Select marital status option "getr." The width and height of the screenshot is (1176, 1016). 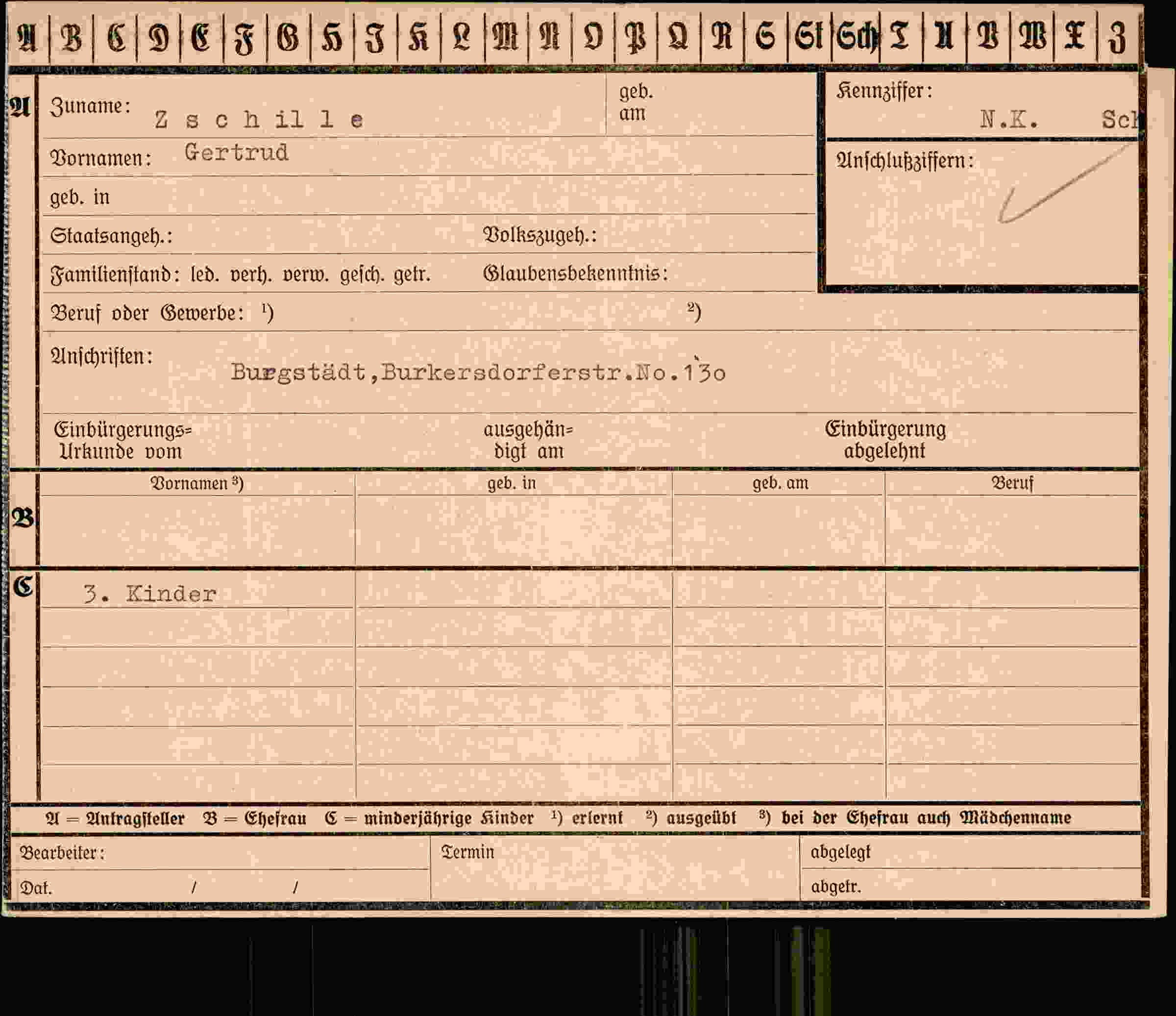(412, 275)
